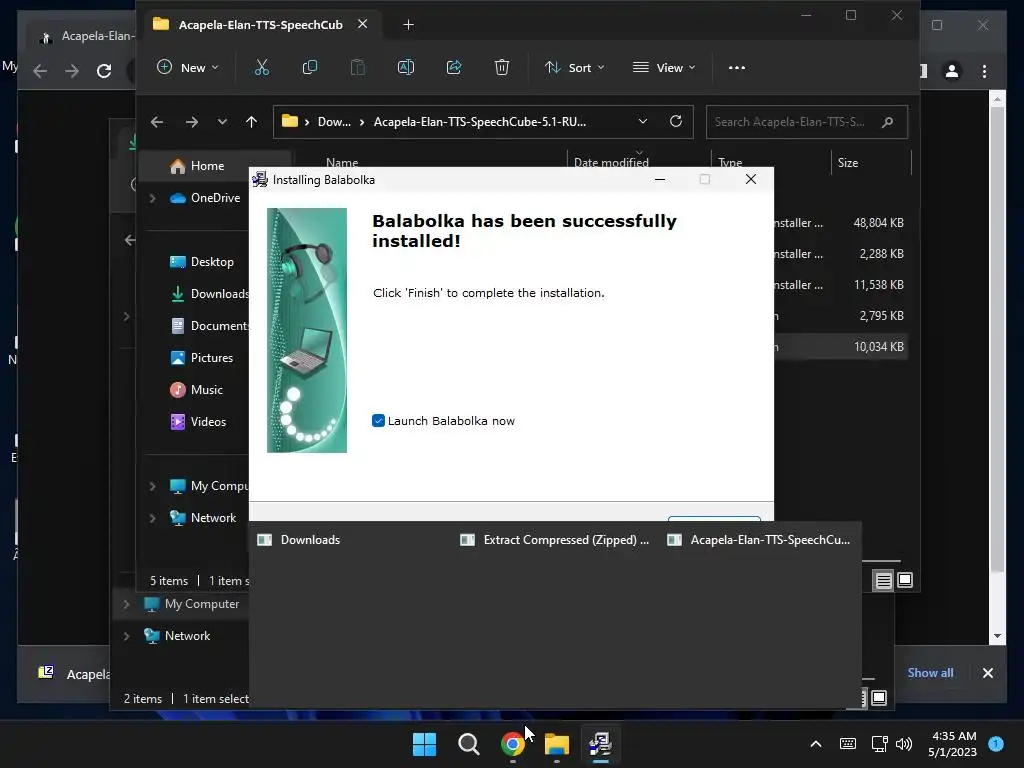Open volume control in system tray

(x=904, y=744)
